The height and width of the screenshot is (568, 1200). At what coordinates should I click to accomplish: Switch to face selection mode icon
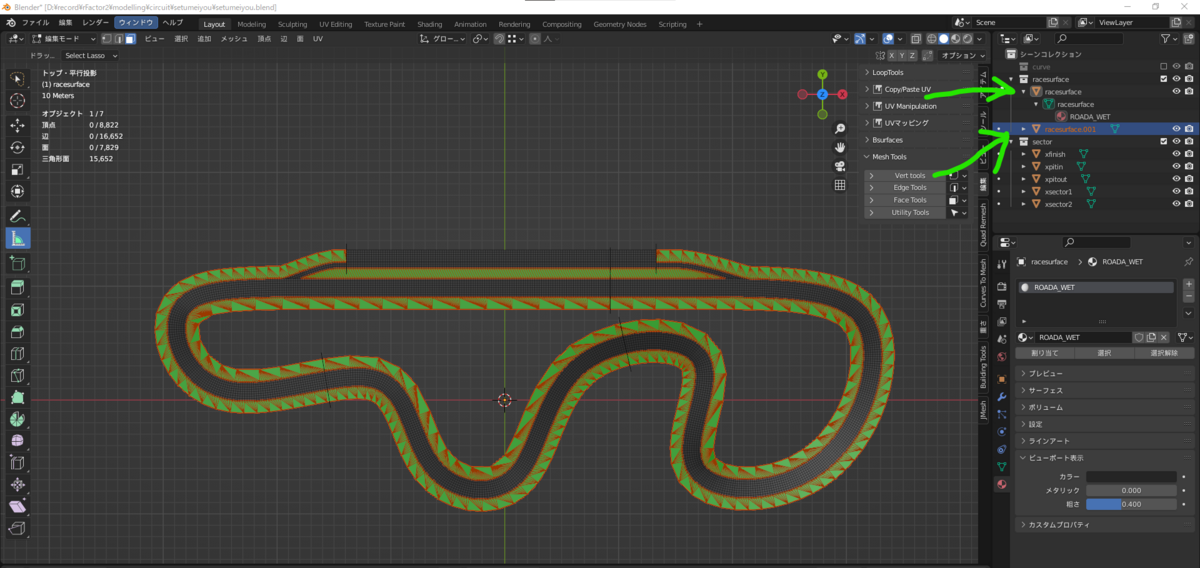point(130,39)
